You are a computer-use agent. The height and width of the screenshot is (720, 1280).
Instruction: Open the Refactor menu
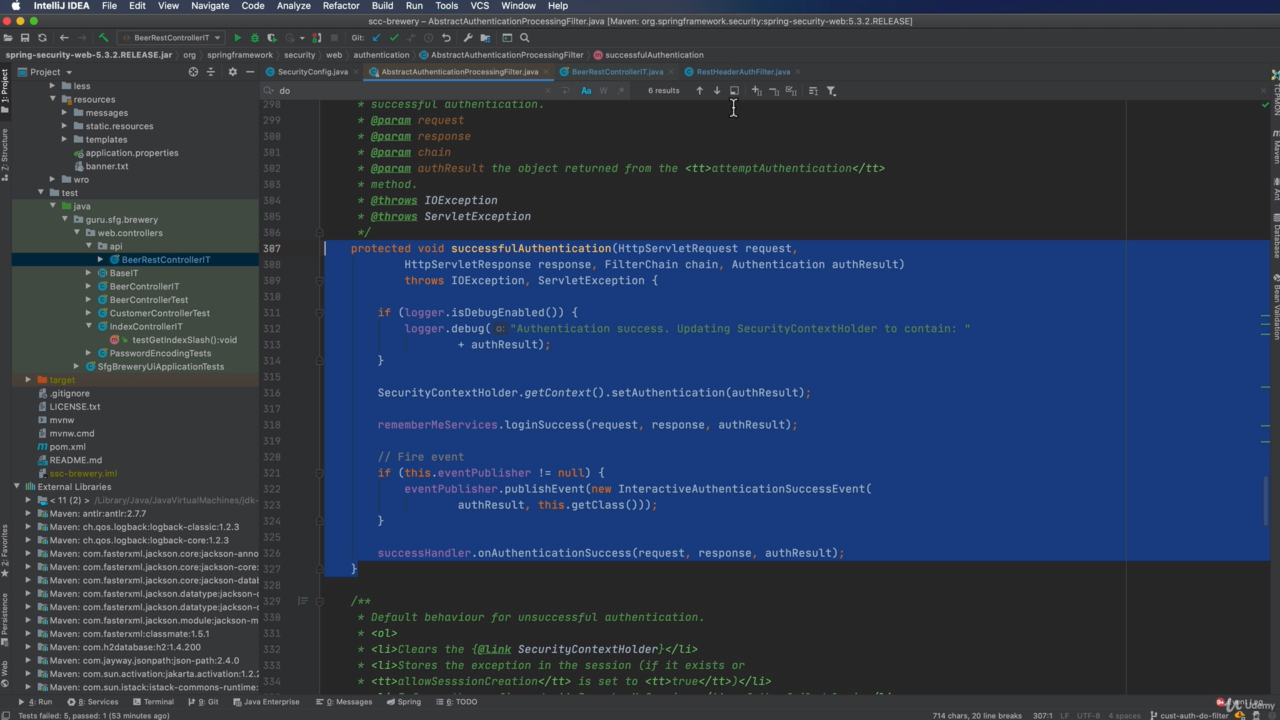(340, 6)
